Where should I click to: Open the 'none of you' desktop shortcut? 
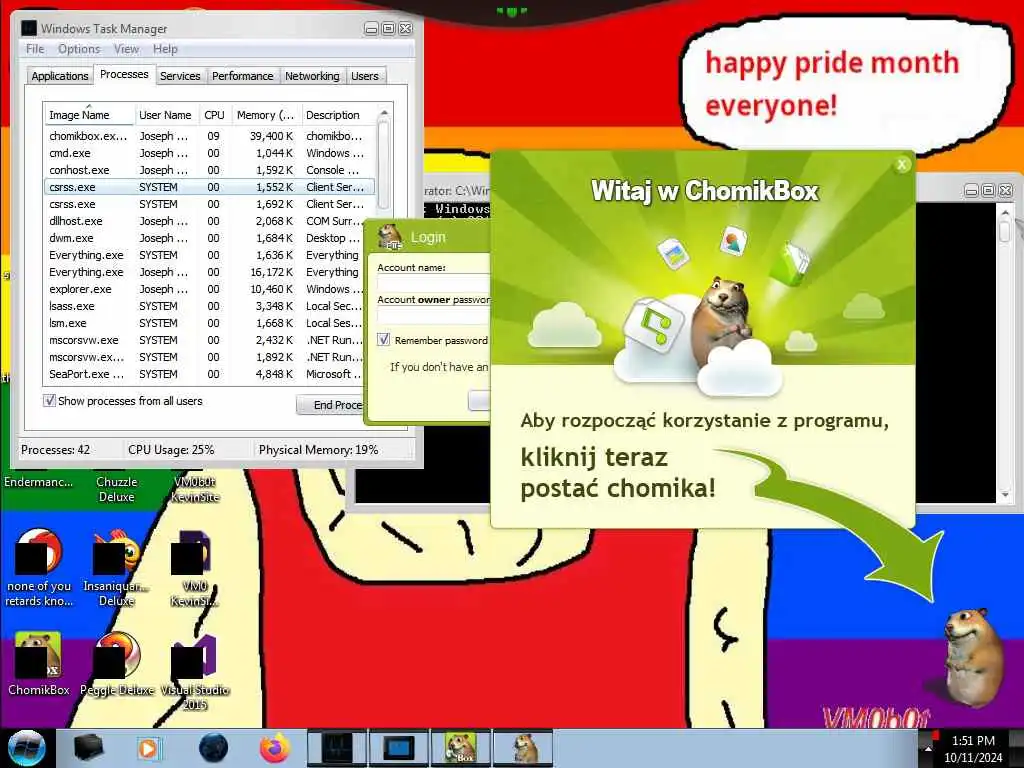[x=39, y=568]
